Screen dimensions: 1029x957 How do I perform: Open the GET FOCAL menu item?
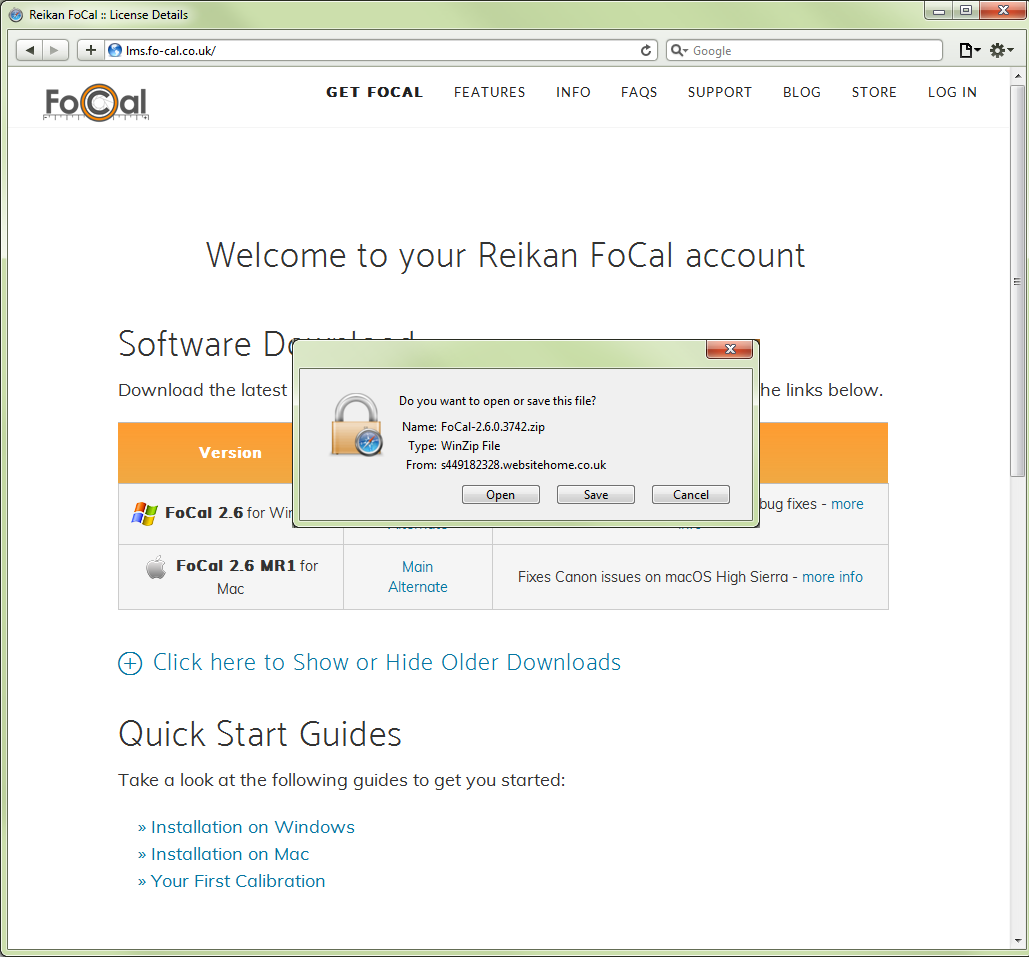(x=375, y=92)
